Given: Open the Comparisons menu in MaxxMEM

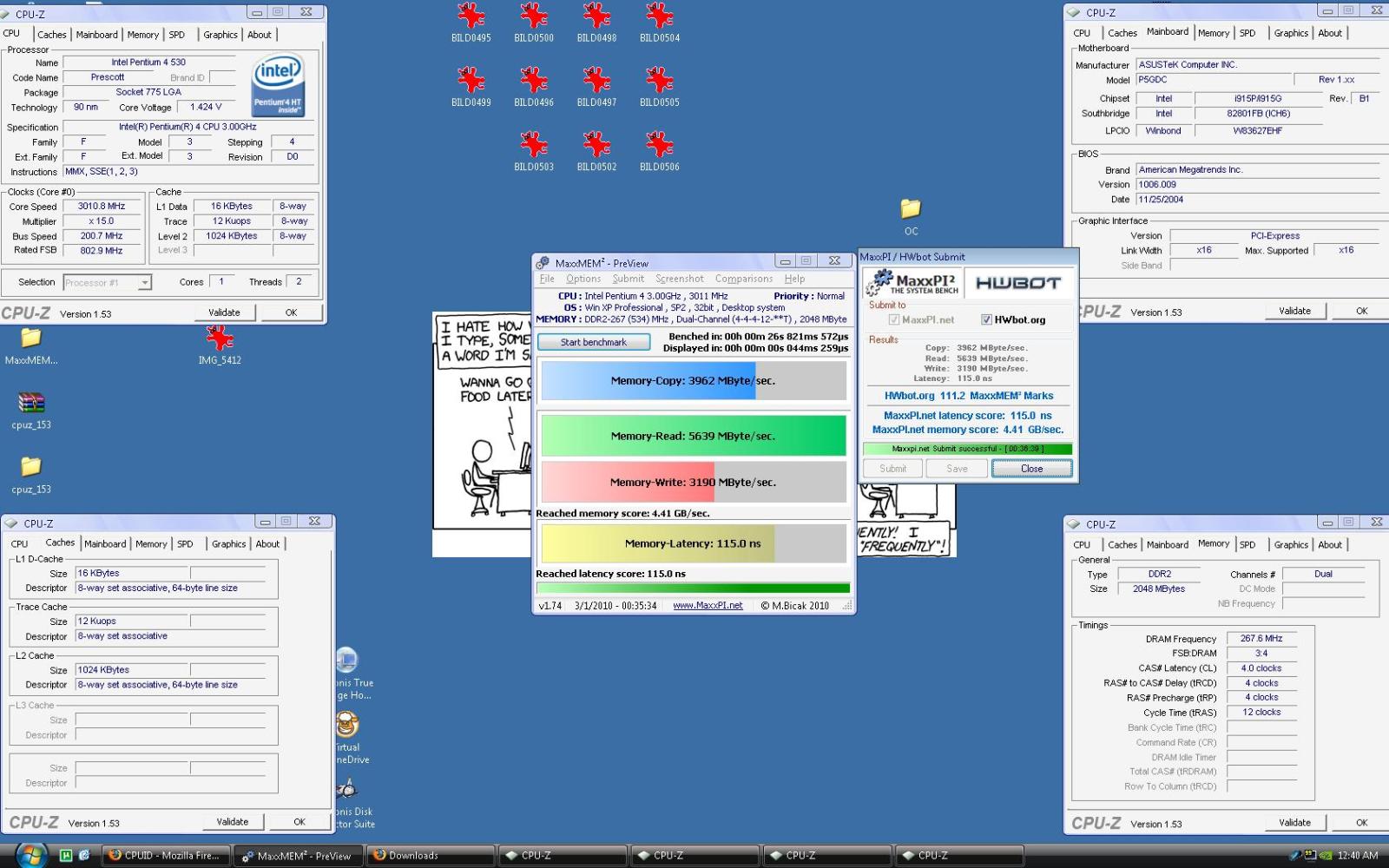Looking at the screenshot, I should coord(744,279).
